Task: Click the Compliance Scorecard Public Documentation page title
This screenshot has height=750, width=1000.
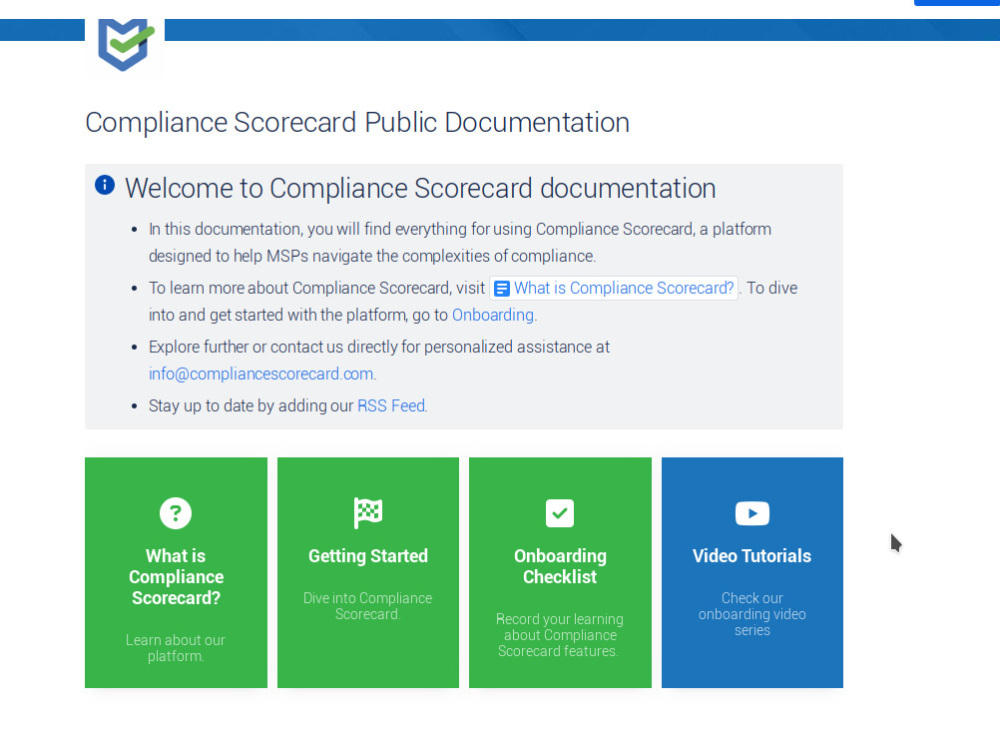Action: (x=357, y=122)
